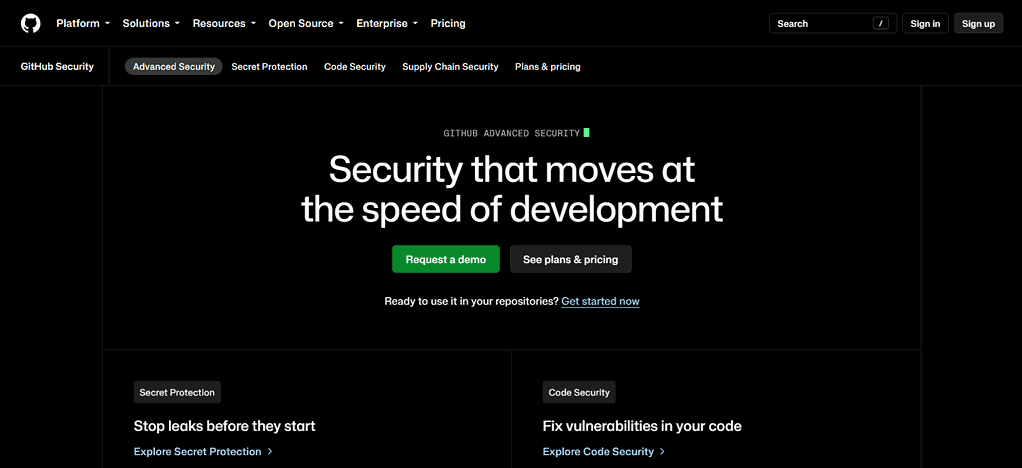
Task: Click the Ready to use it in your repositories text
Action: [x=471, y=301]
